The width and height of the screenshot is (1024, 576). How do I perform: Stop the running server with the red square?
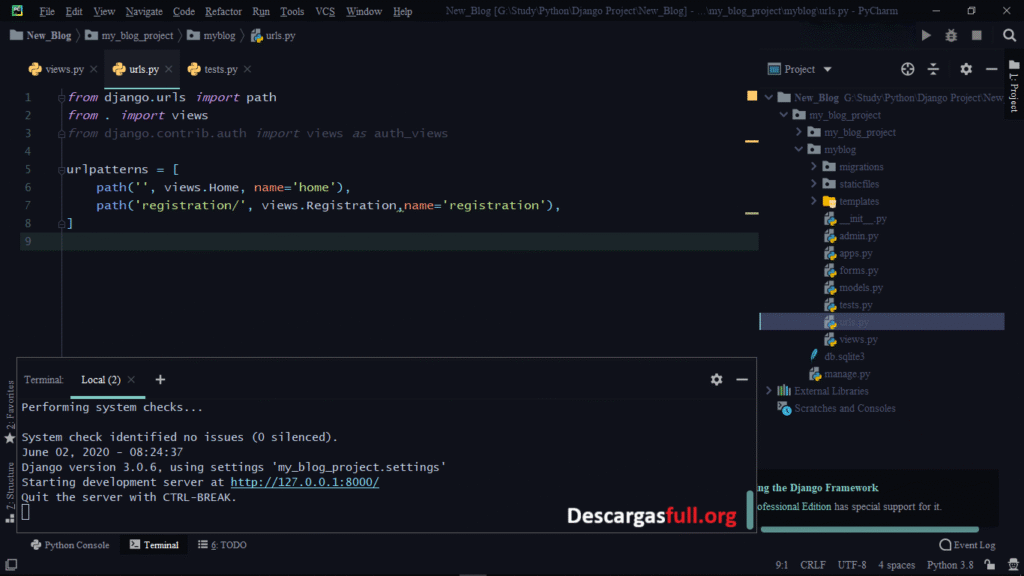(x=977, y=35)
